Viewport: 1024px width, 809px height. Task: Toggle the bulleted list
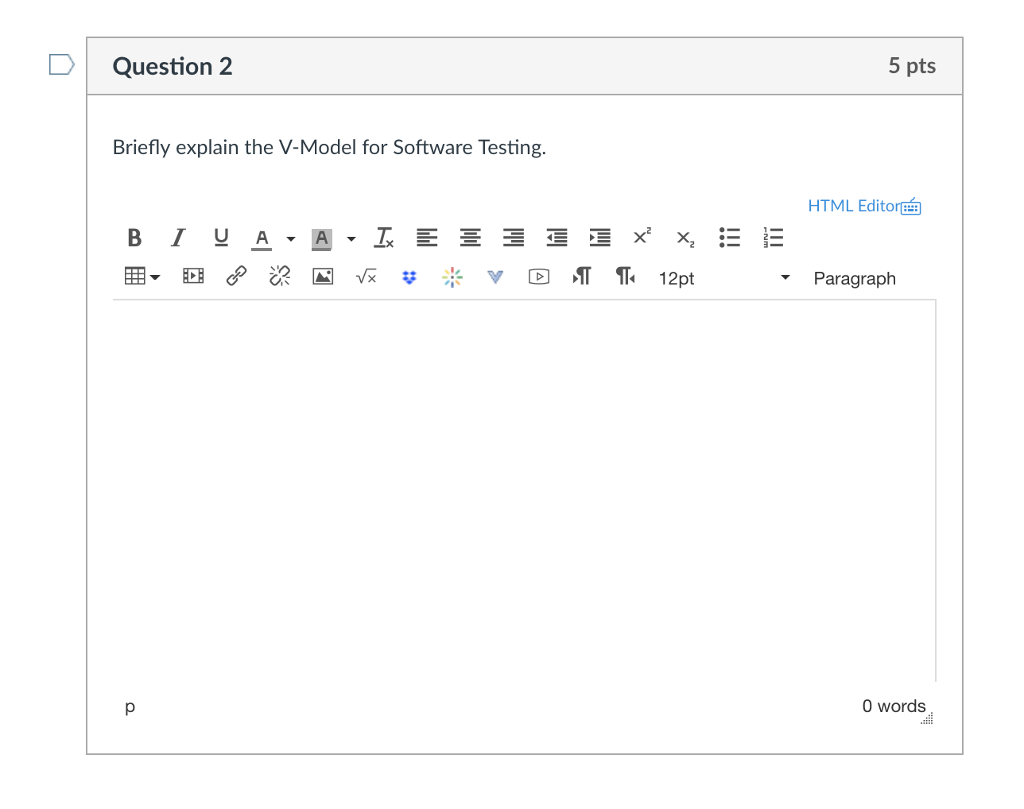(729, 237)
